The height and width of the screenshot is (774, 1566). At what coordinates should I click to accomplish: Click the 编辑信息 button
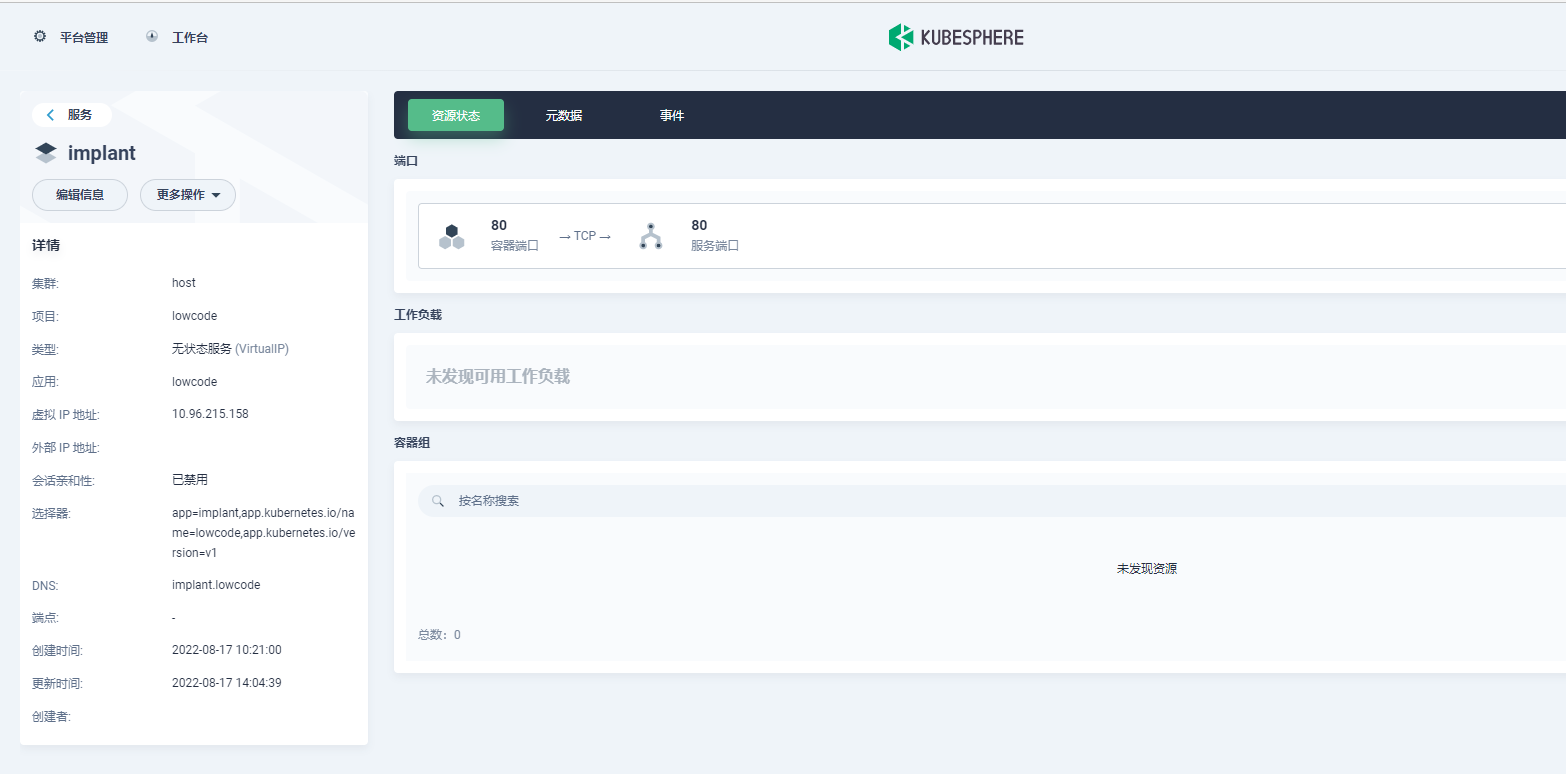[x=79, y=195]
